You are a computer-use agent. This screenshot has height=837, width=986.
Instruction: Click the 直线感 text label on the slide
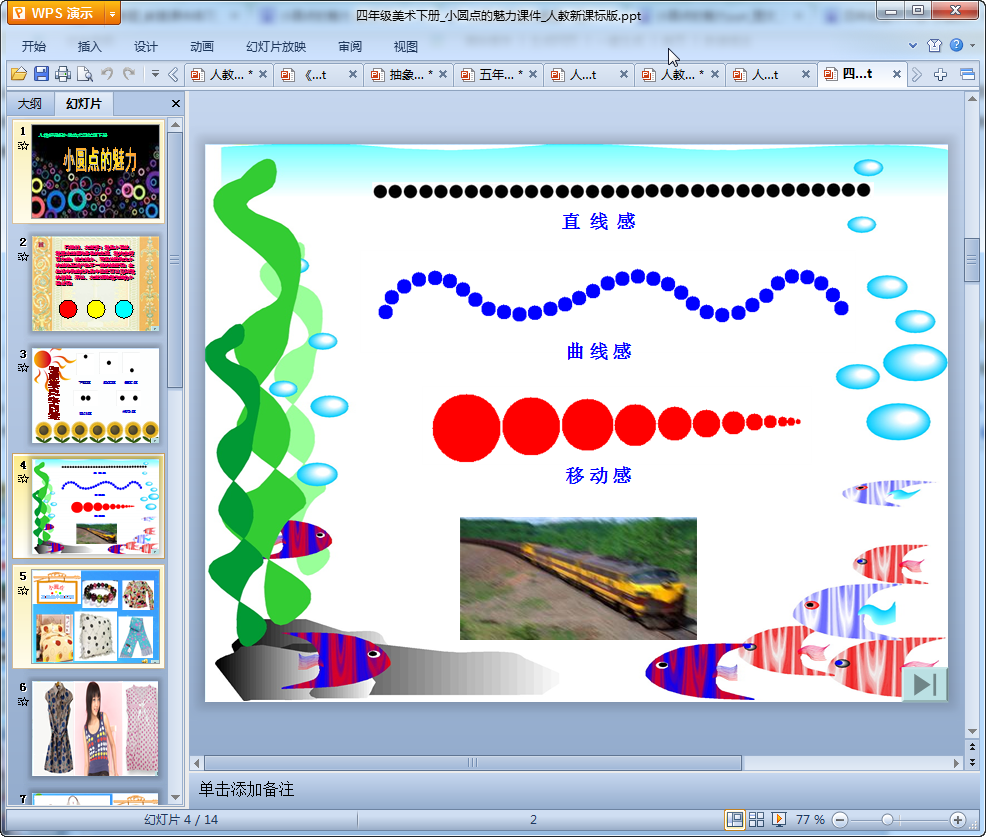coord(599,221)
